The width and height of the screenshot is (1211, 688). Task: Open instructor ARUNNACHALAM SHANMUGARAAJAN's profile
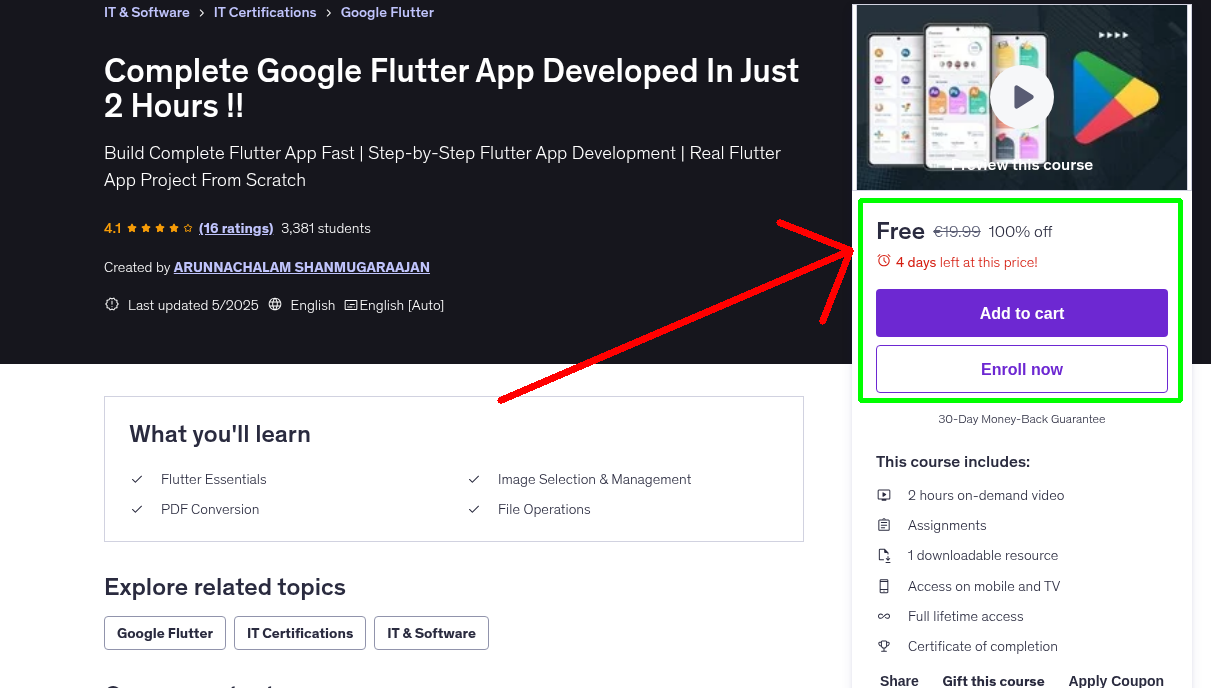(301, 267)
